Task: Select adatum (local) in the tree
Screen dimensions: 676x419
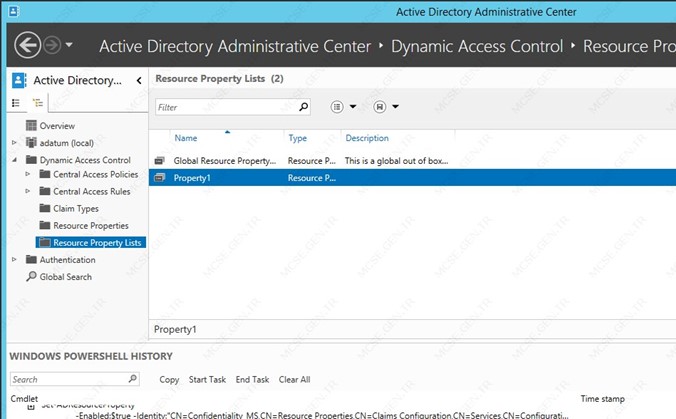Action: click(67, 143)
